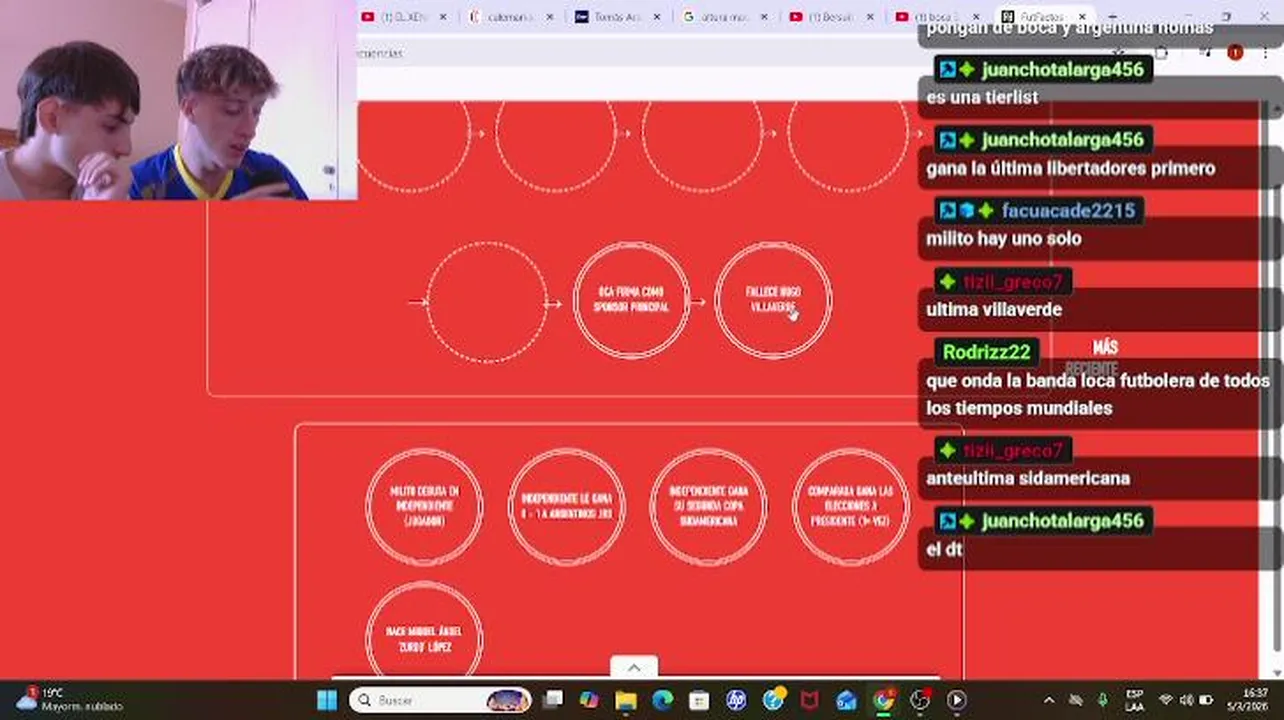
Task: Click chat message 'ultima villaverde'
Action: click(x=994, y=309)
